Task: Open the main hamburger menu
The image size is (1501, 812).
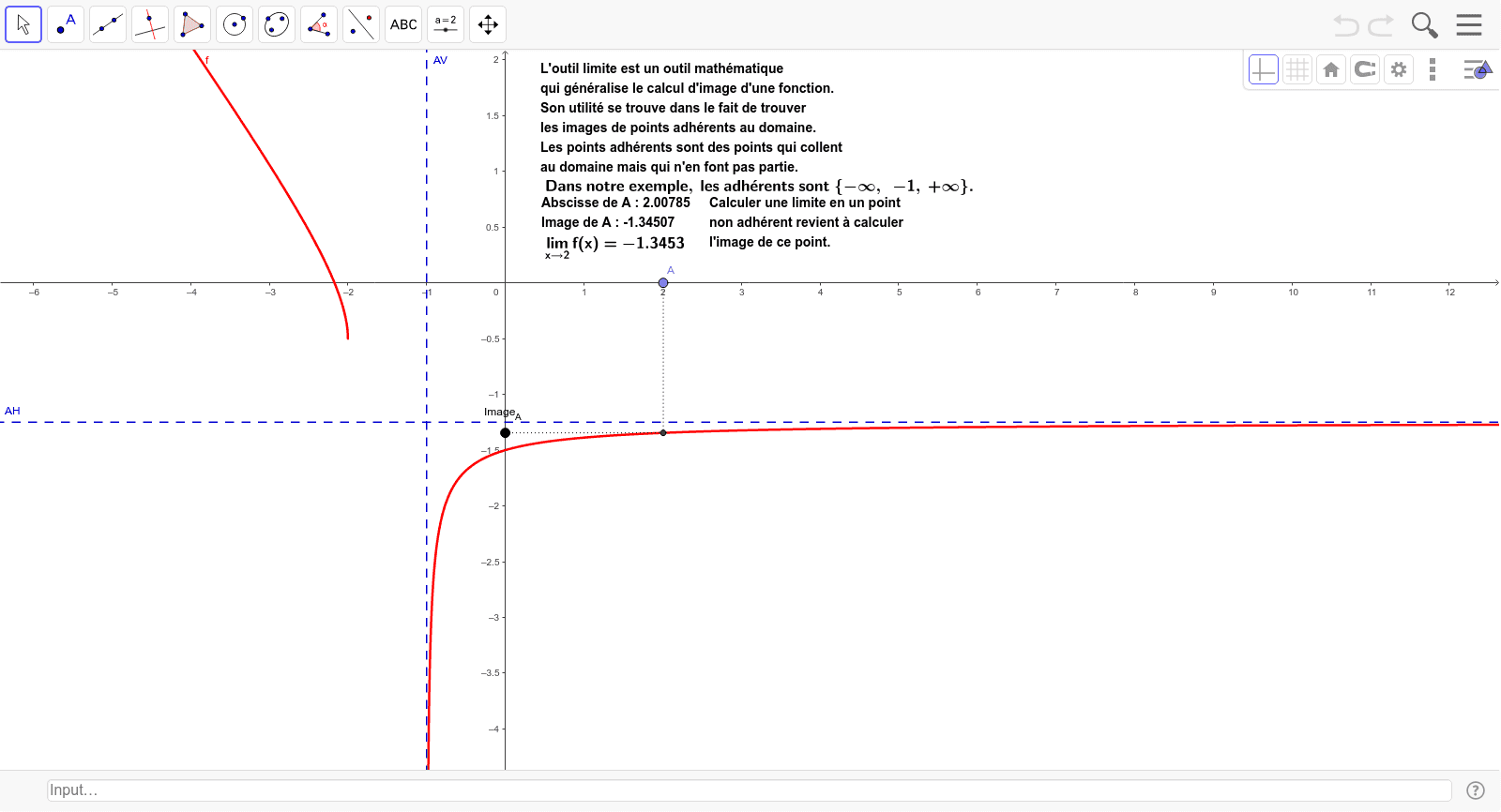Action: (1469, 24)
